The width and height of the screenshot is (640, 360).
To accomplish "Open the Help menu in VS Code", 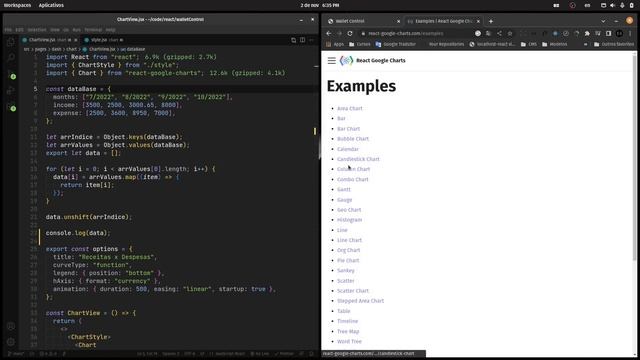I will coord(110,30).
